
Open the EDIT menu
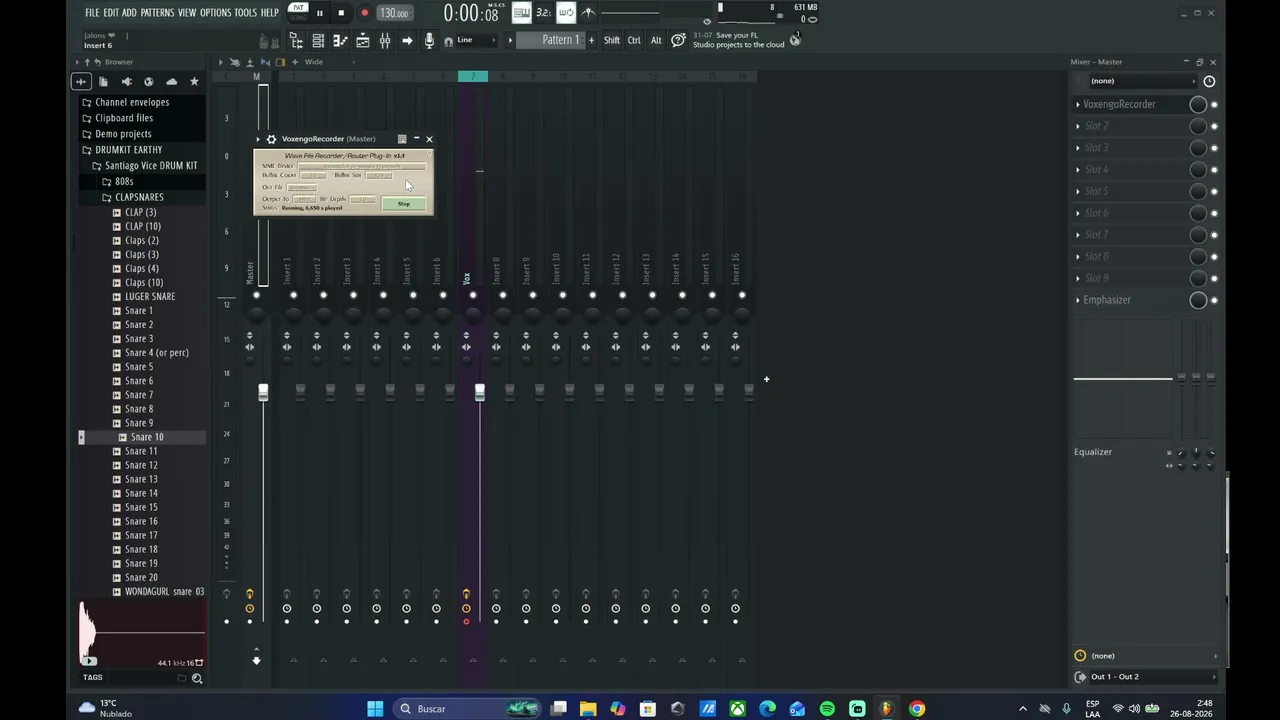pyautogui.click(x=111, y=13)
